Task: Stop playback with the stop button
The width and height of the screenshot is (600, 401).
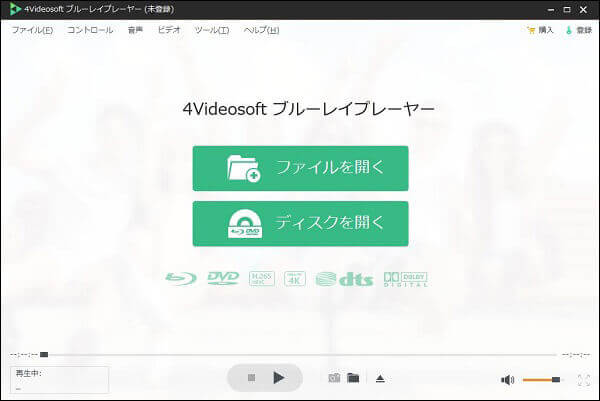Action: [x=251, y=378]
